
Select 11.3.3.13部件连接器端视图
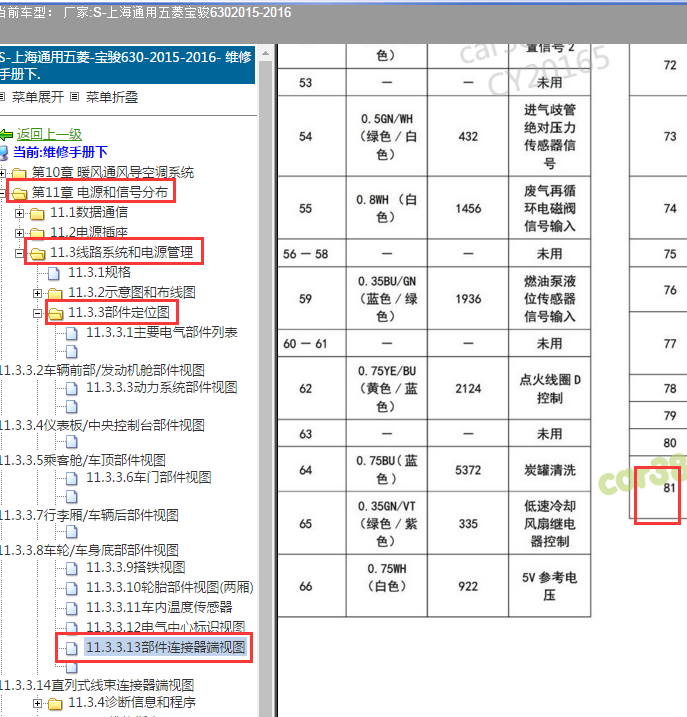click(166, 647)
